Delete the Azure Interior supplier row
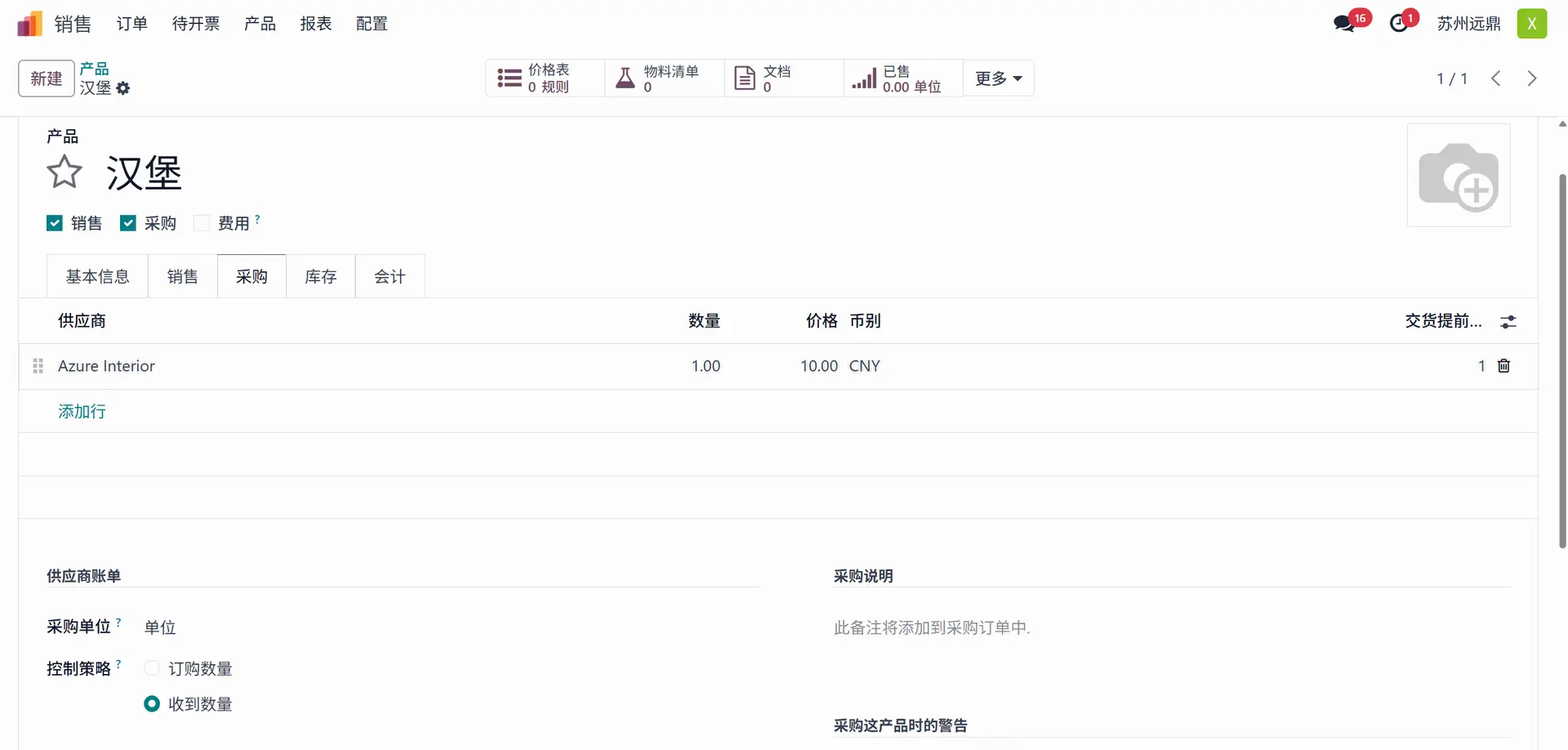Screen dimensions: 1568x750 pos(1503,366)
